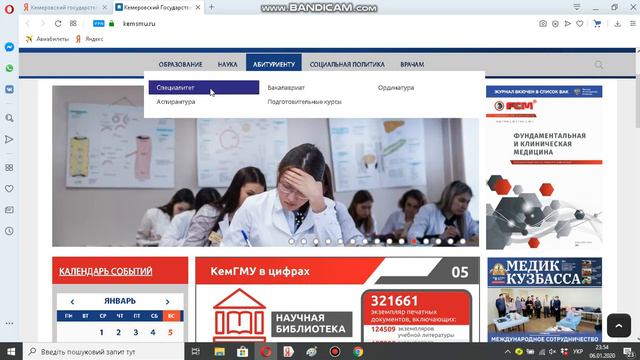View site security lock info
Viewport: 640px width, 360px height.
111,24
